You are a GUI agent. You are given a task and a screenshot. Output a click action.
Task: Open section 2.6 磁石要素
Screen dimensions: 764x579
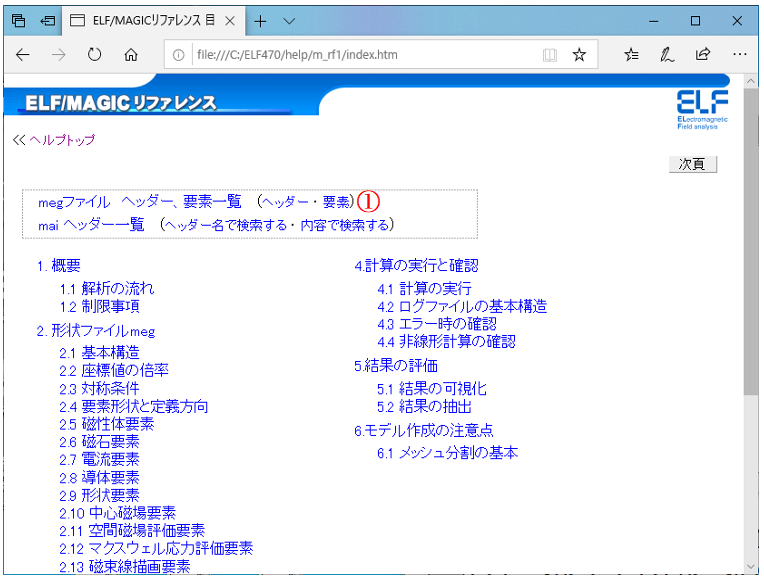[99, 442]
